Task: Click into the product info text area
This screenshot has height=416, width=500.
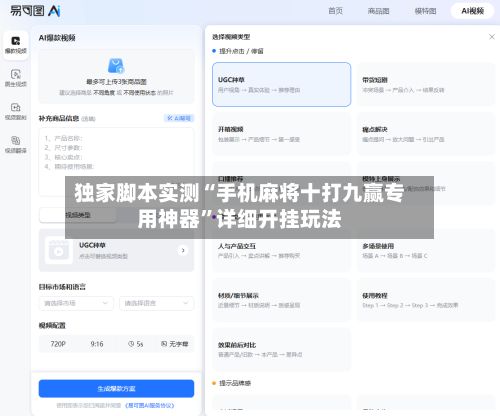Action: 116,162
